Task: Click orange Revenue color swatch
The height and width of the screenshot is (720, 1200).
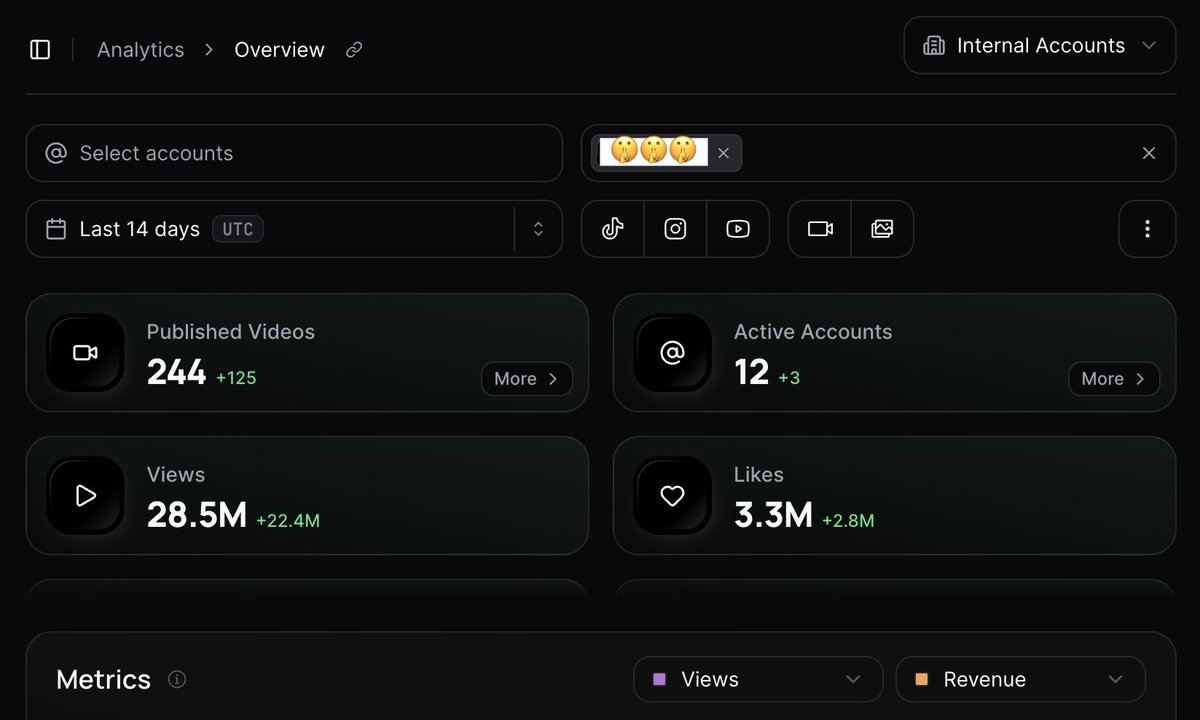Action: point(921,679)
